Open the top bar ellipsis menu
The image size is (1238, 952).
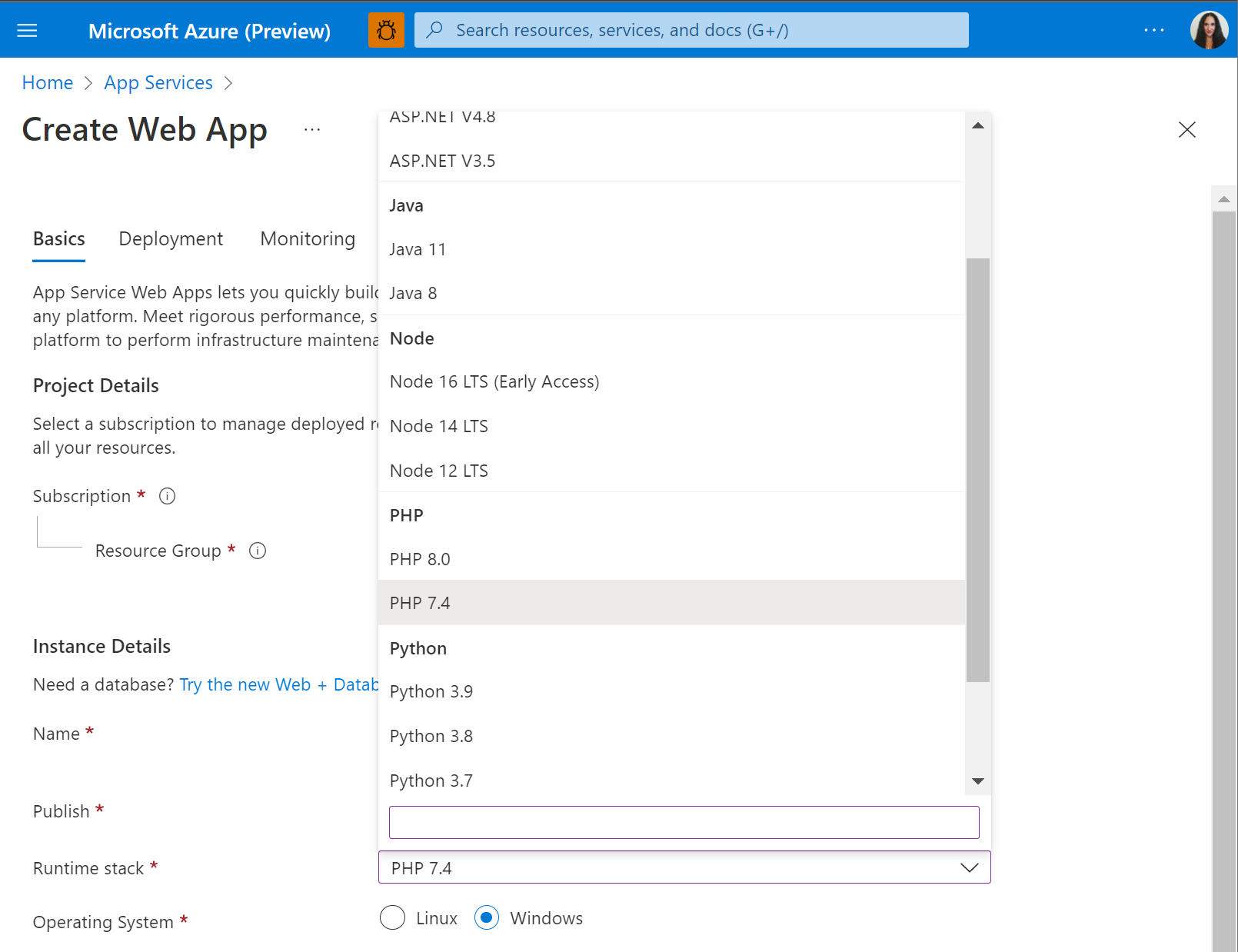pos(1154,30)
